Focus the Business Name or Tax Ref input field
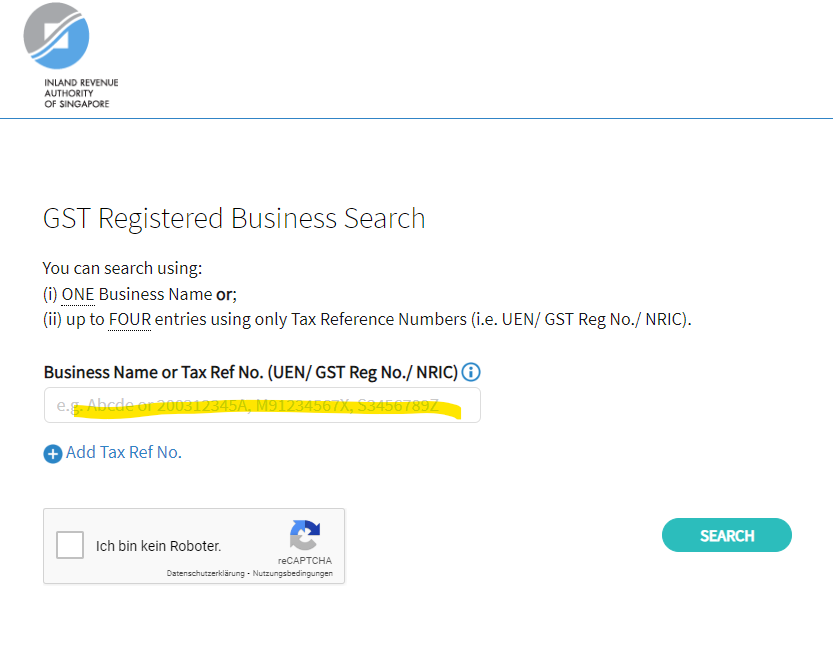Viewport: 833px width, 647px height. point(262,406)
